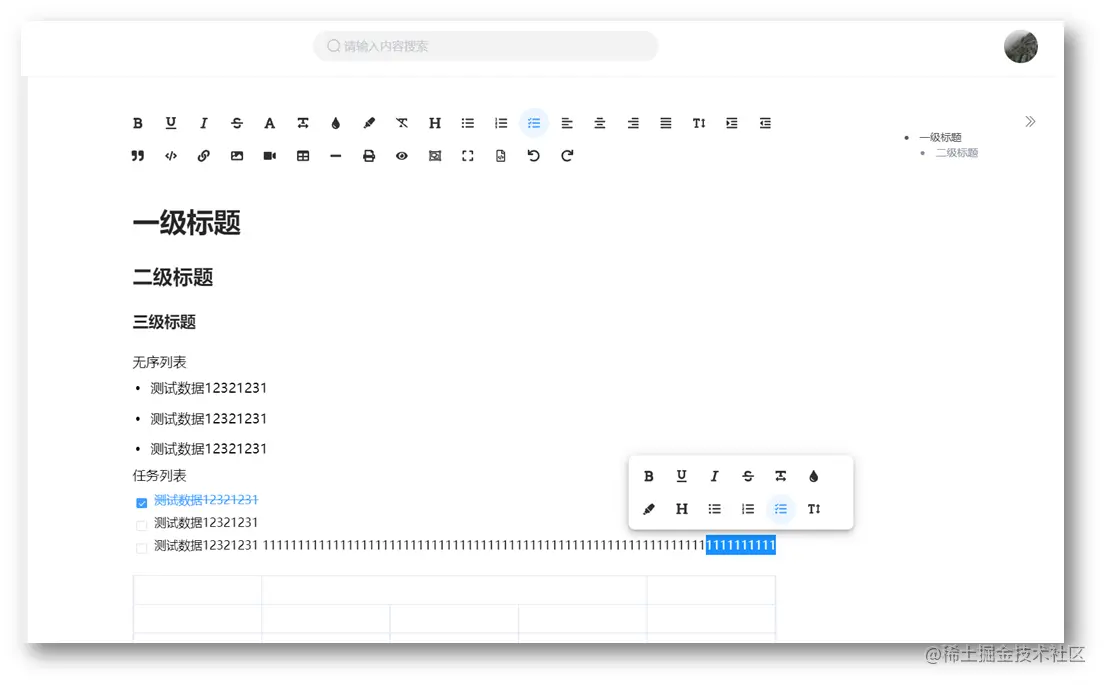The height and width of the screenshot is (685, 1106).
Task: Underline selection via floating bubble menu
Action: pos(681,476)
